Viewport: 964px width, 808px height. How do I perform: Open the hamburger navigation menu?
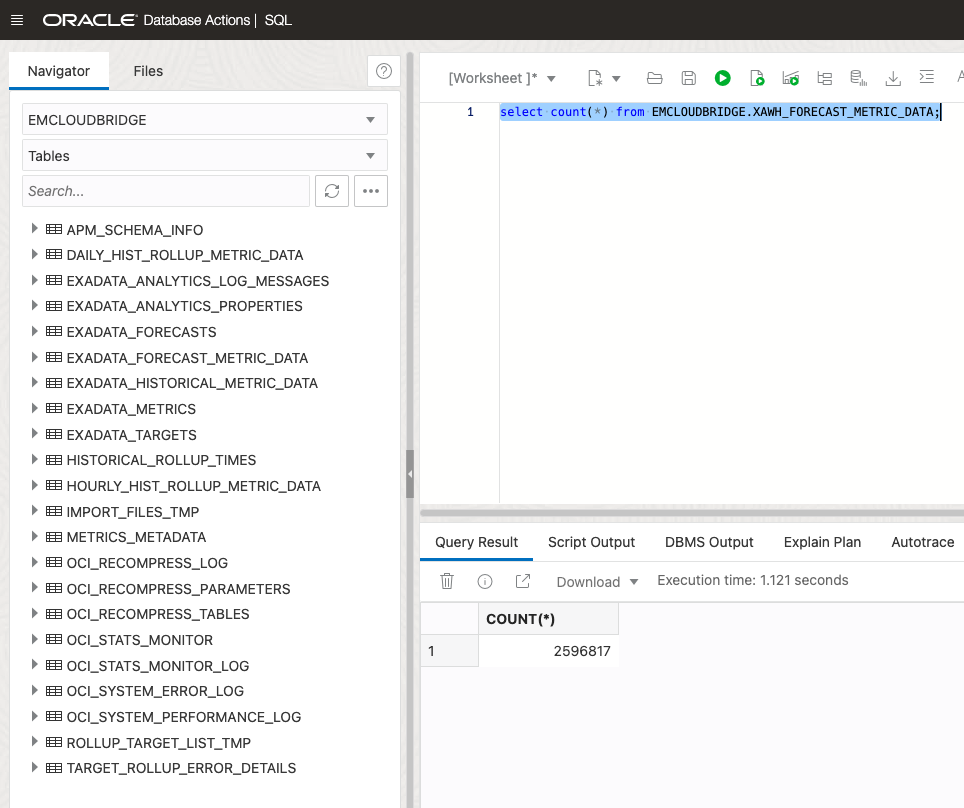point(17,20)
